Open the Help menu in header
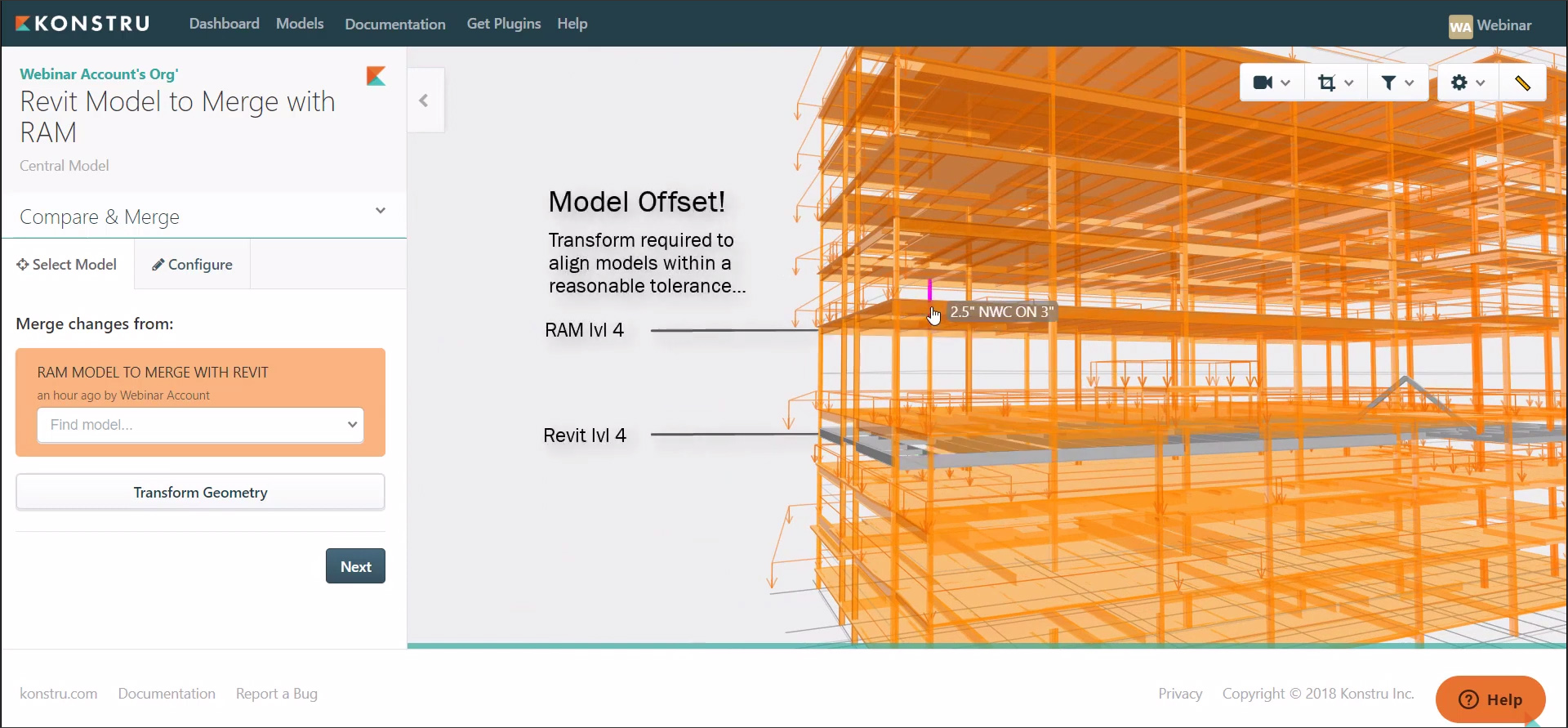The width and height of the screenshot is (1568, 728). 572,24
